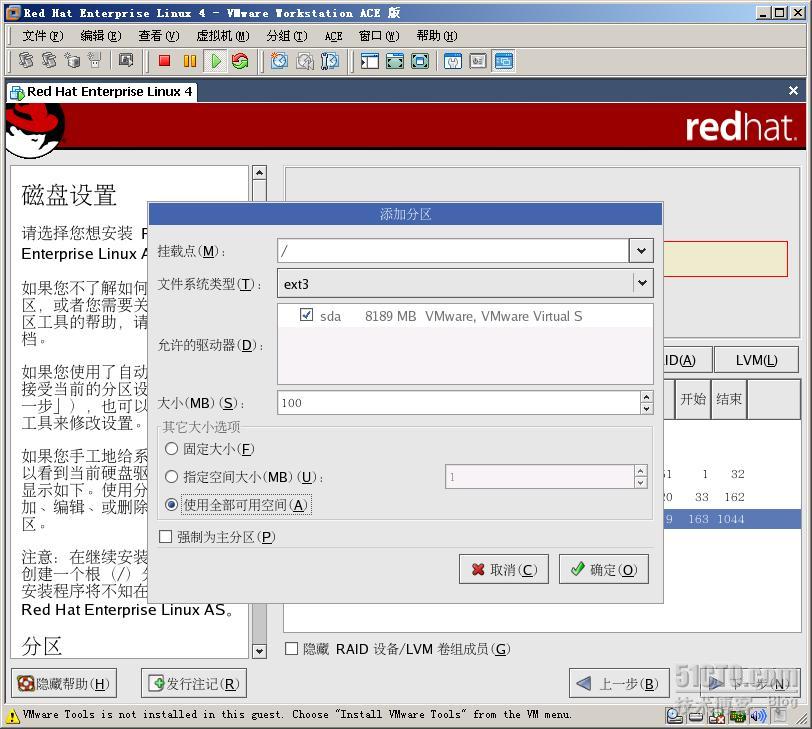812x729 pixels.
Task: Toggle the sidebar panel view icon
Action: tap(370, 61)
